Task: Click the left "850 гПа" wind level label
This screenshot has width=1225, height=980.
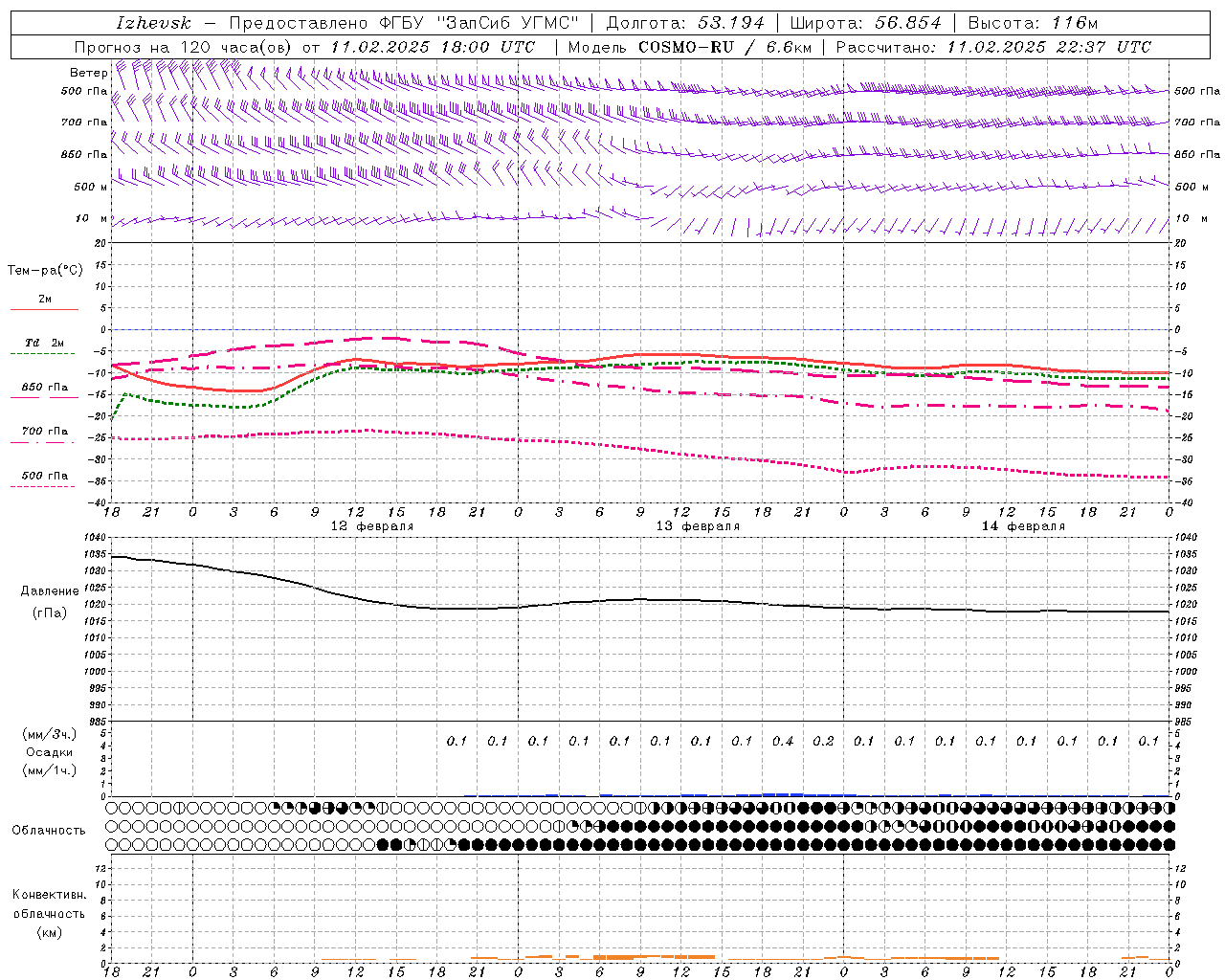Action: click(x=84, y=155)
